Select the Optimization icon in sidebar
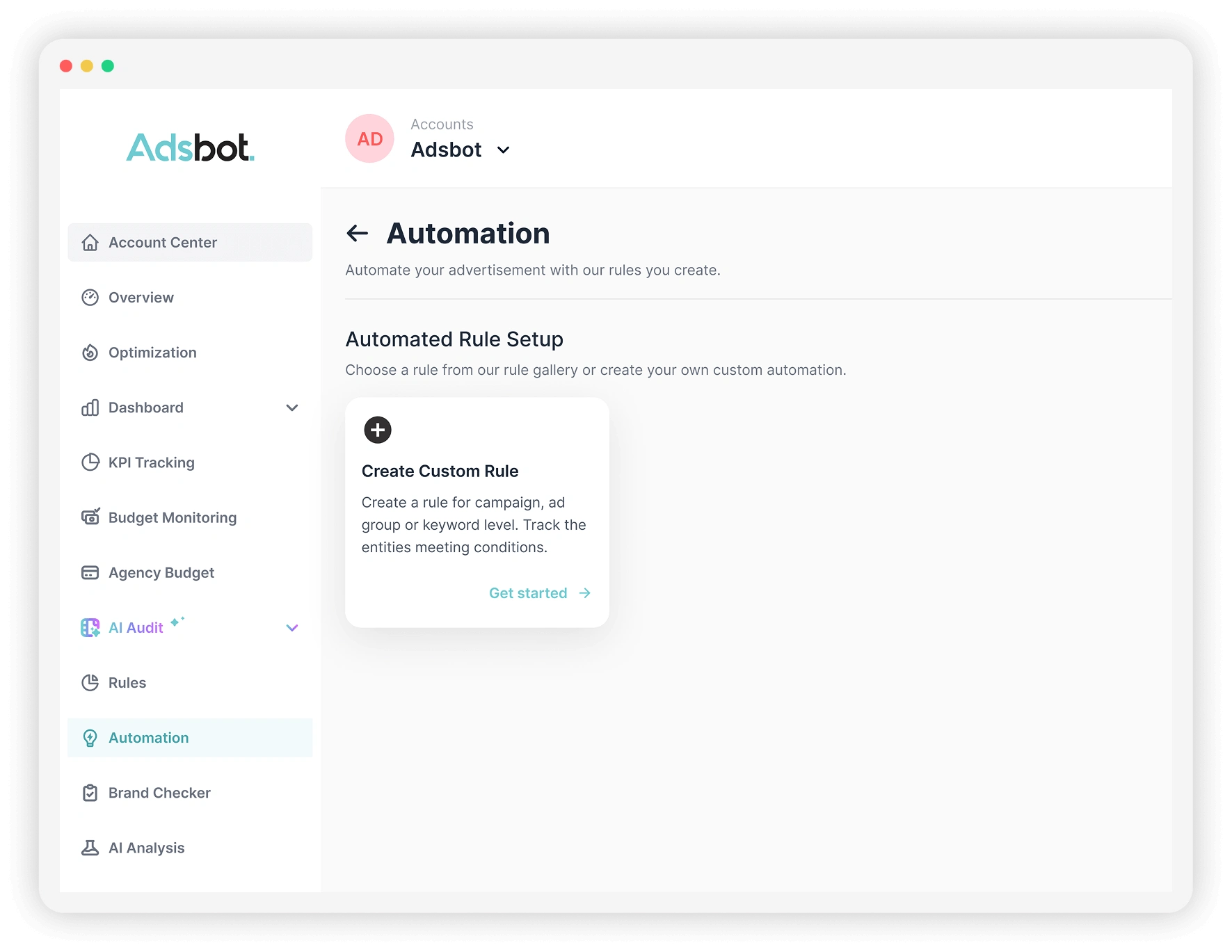 click(x=90, y=353)
